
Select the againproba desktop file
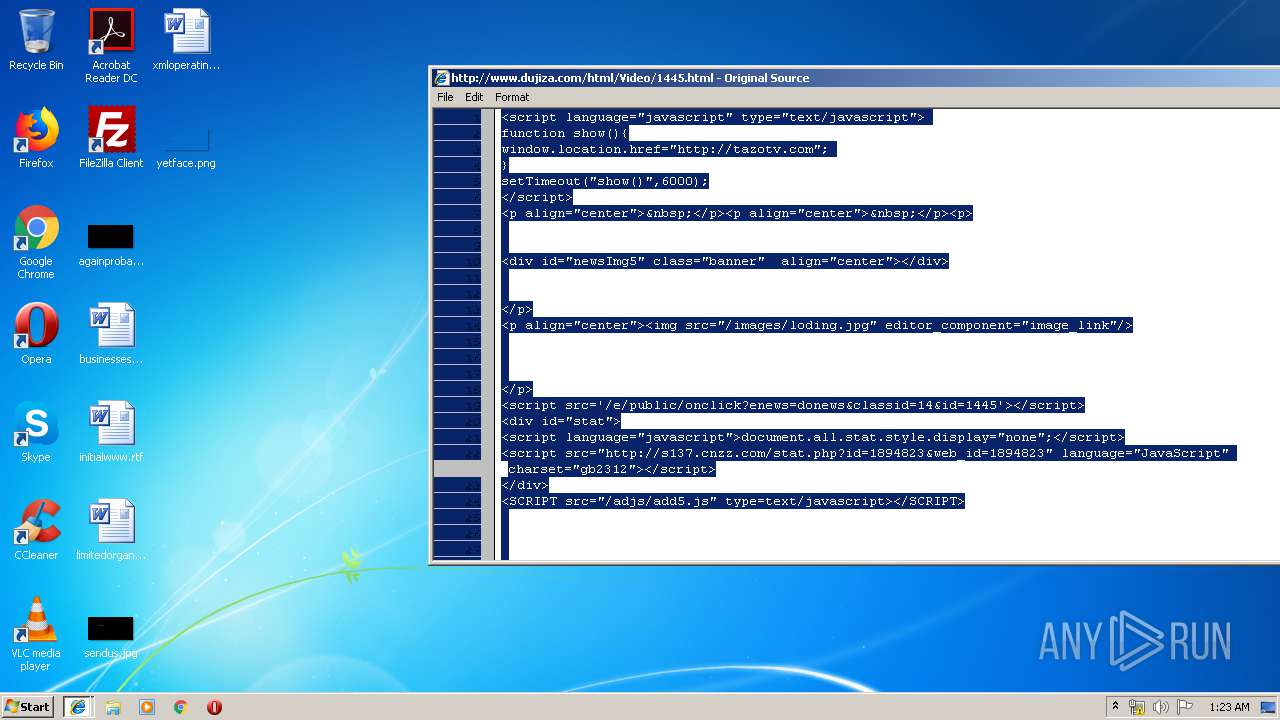pos(111,245)
